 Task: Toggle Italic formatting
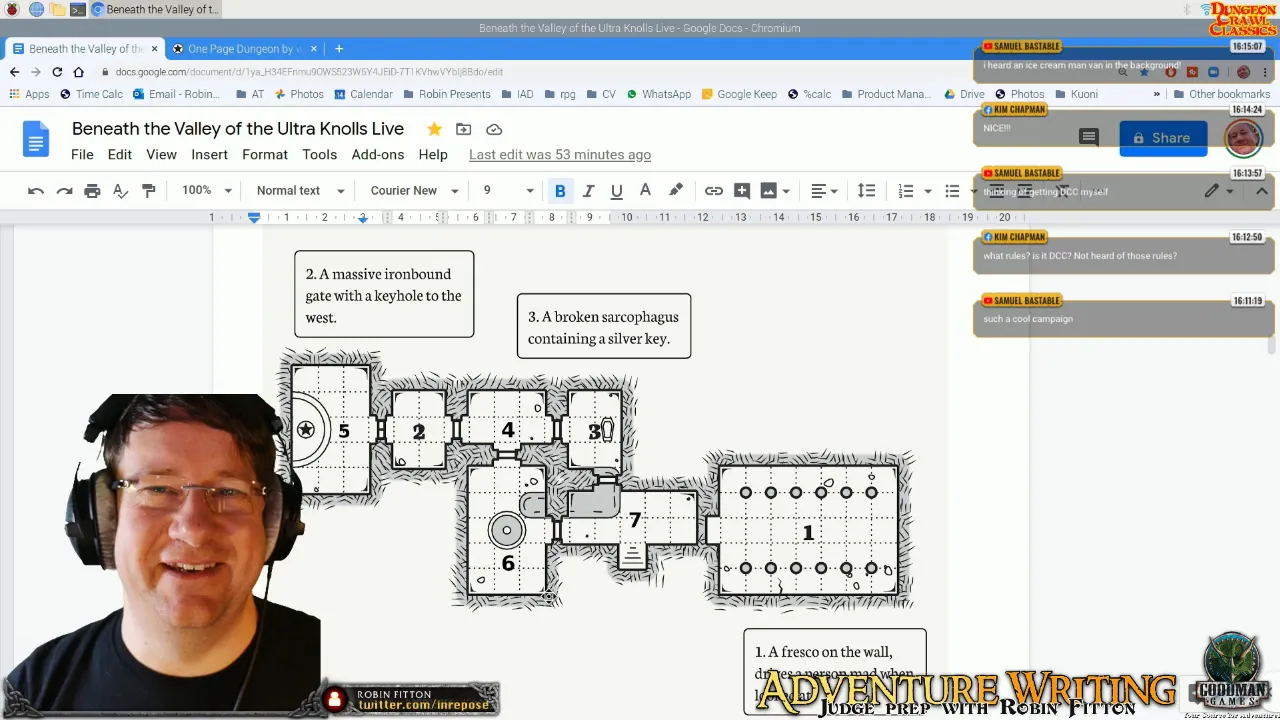pos(588,190)
